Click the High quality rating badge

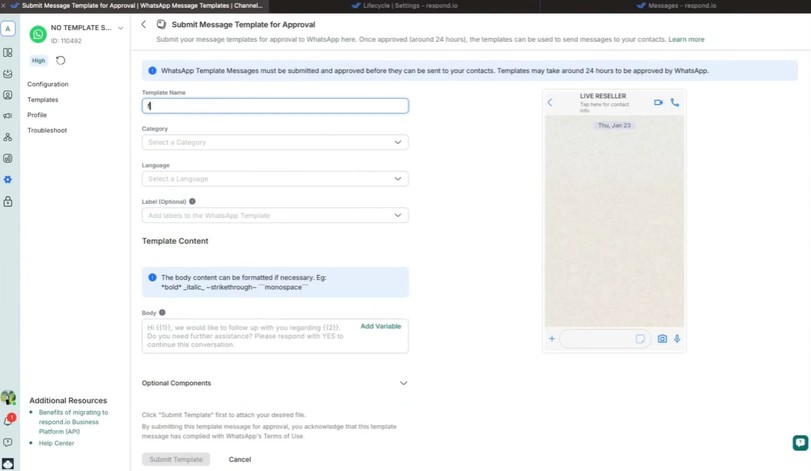pos(38,60)
